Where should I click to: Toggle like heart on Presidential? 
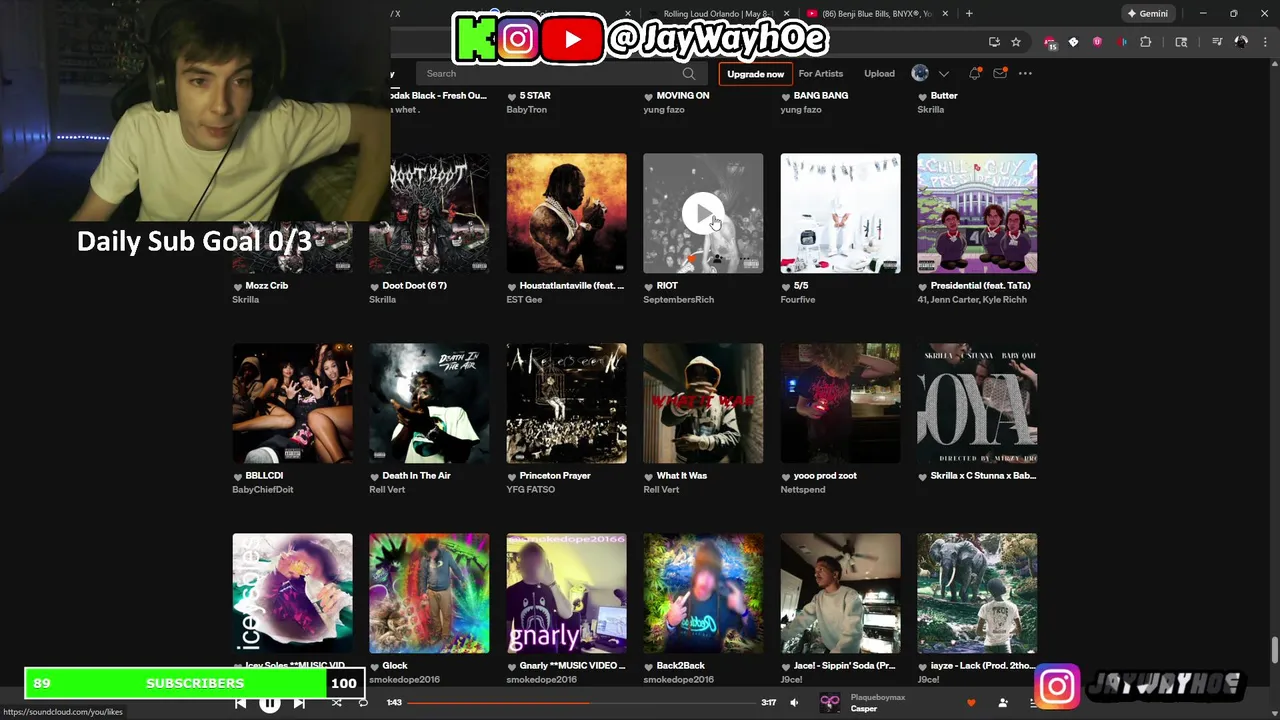923,286
